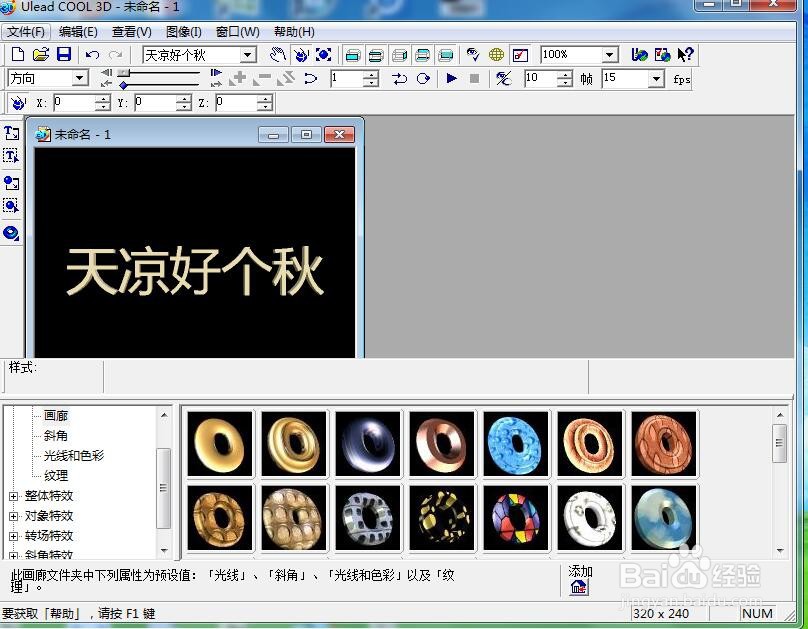Select the Move object hand tool

(x=278, y=55)
